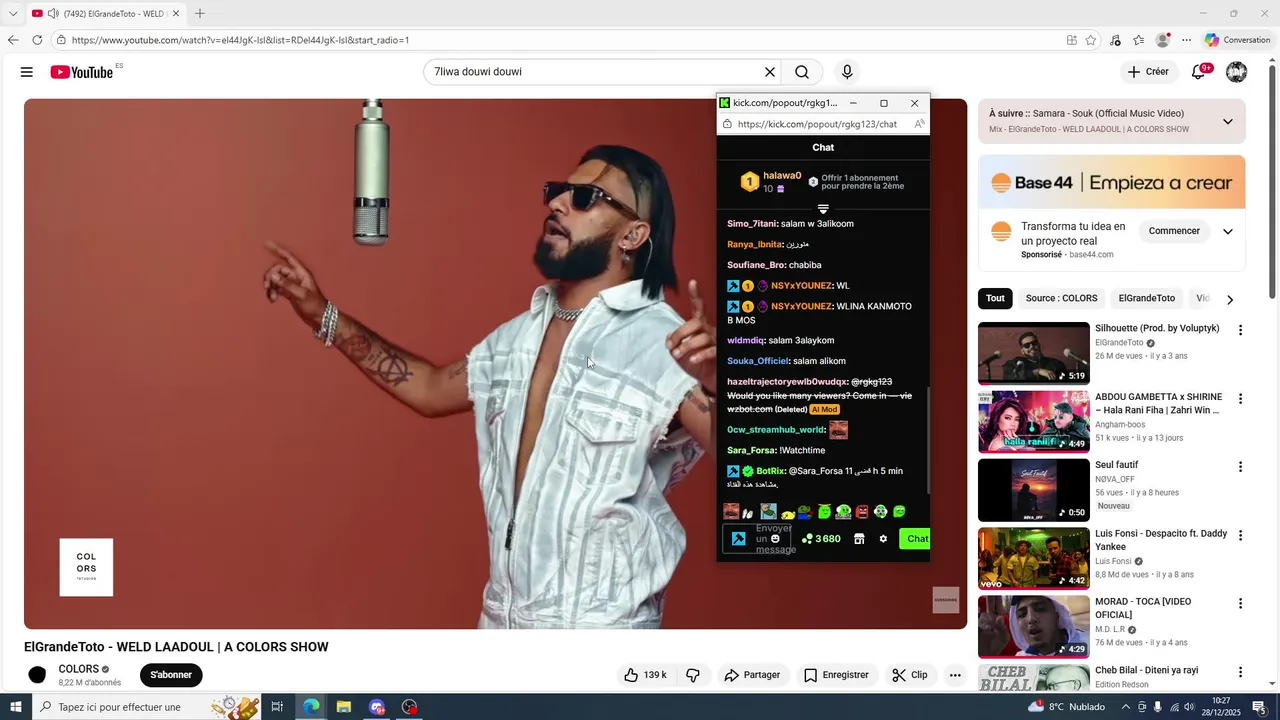Subscribe to COLORS with S'abonner button

click(x=171, y=675)
